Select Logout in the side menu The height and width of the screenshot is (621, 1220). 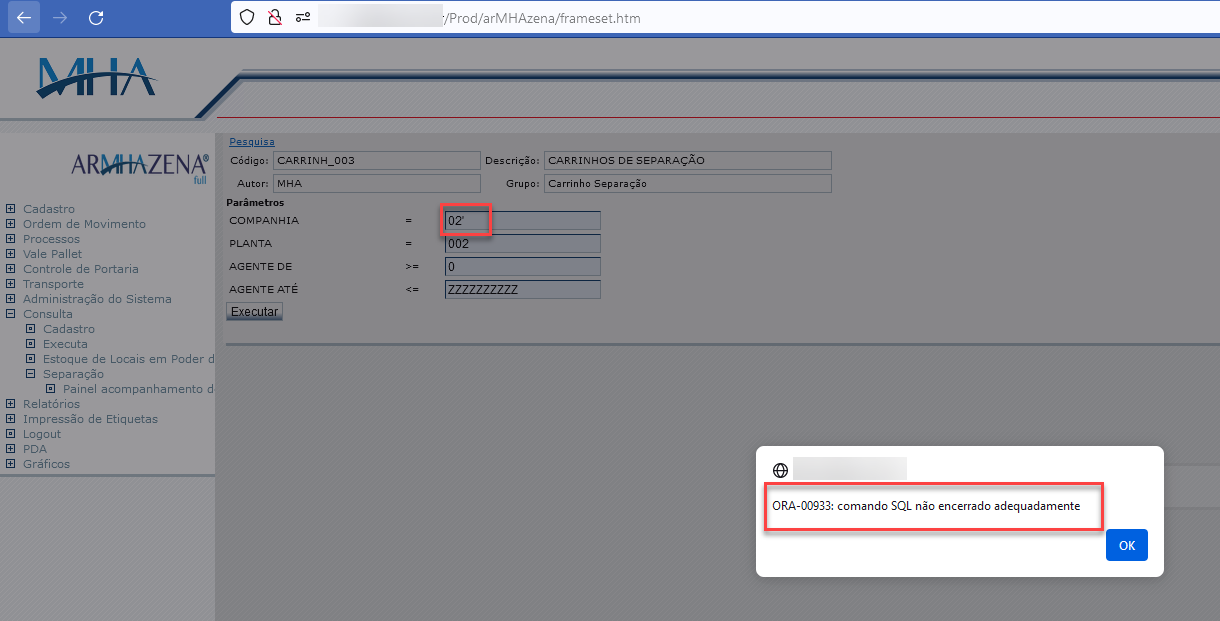click(42, 434)
